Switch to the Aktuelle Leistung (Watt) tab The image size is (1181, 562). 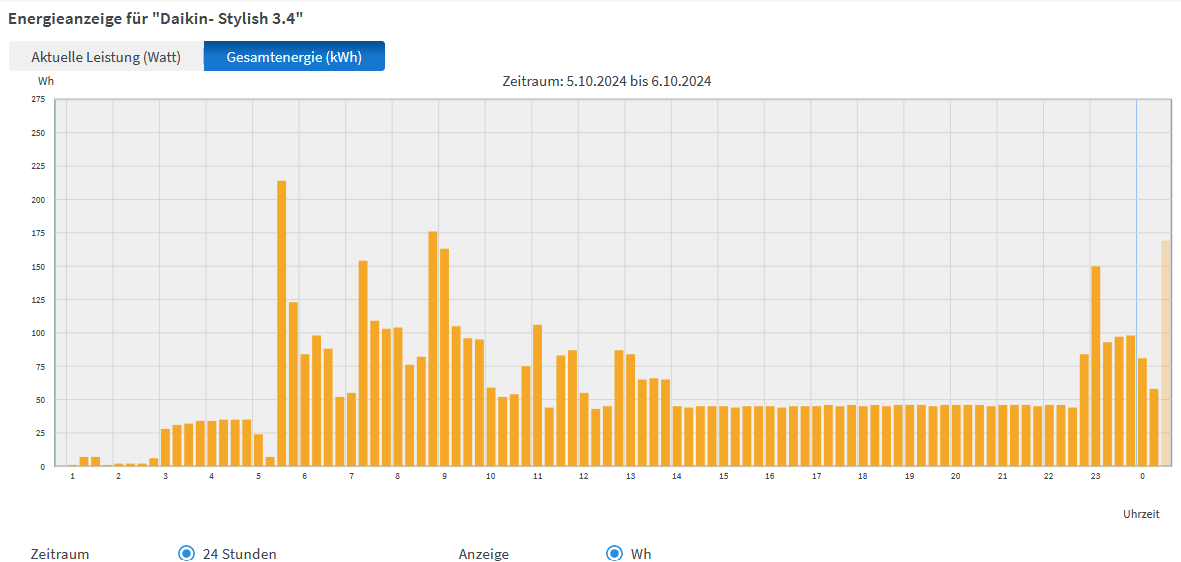click(105, 57)
